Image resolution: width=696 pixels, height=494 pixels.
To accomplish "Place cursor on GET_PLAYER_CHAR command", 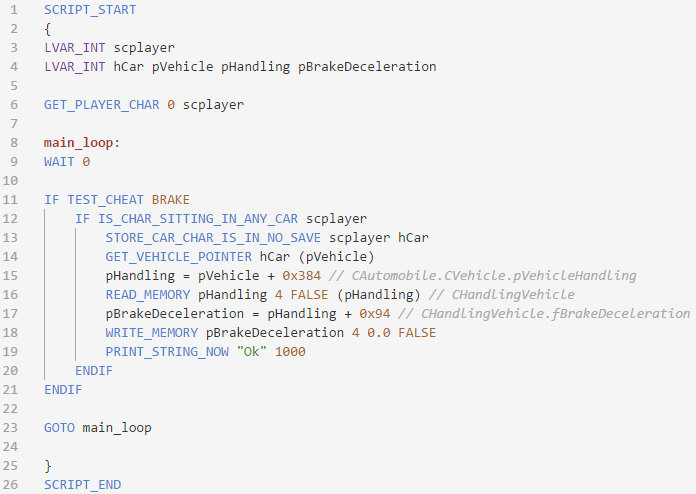I will pyautogui.click(x=102, y=105).
